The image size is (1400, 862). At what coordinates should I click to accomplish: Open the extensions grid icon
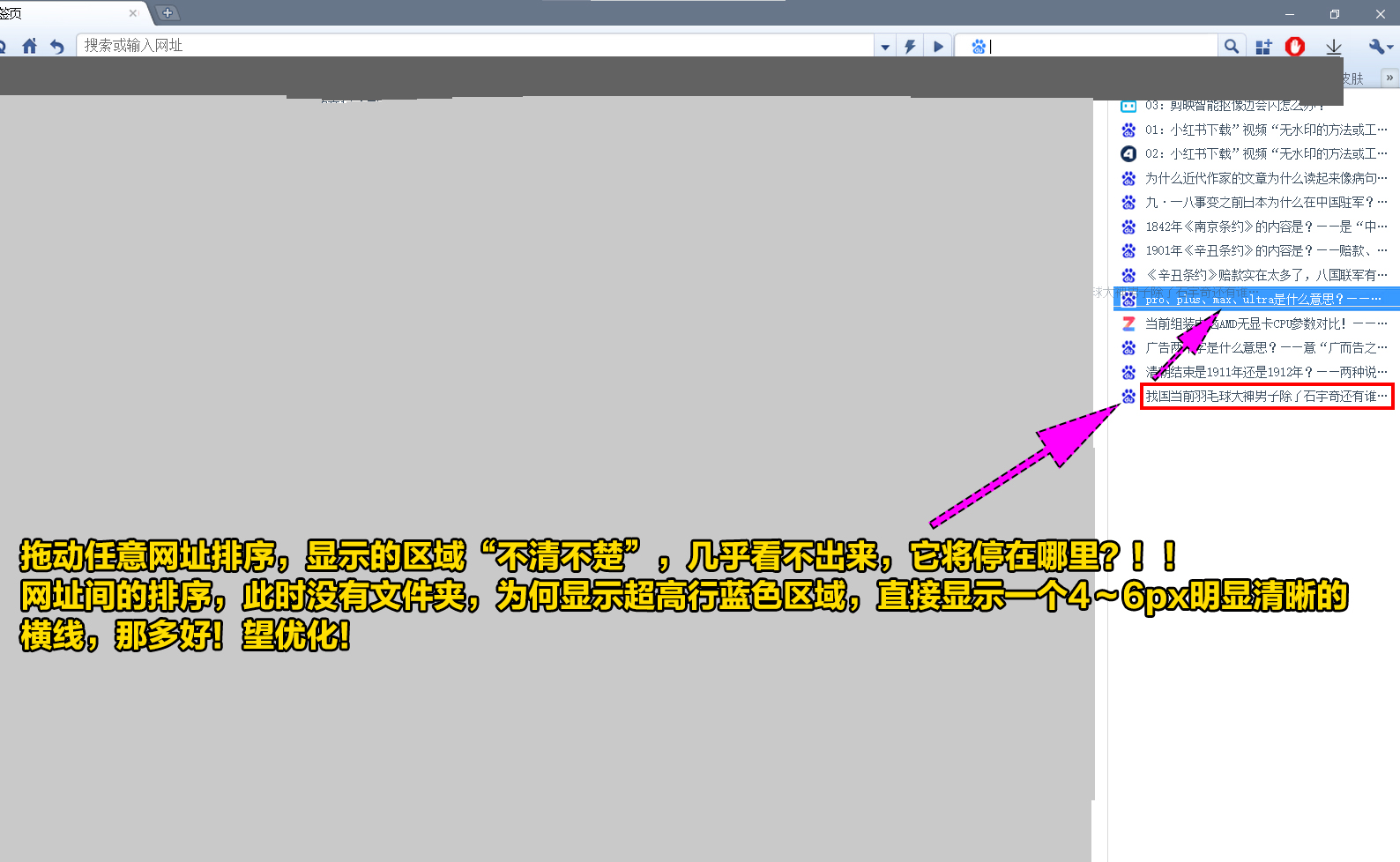pyautogui.click(x=1263, y=47)
